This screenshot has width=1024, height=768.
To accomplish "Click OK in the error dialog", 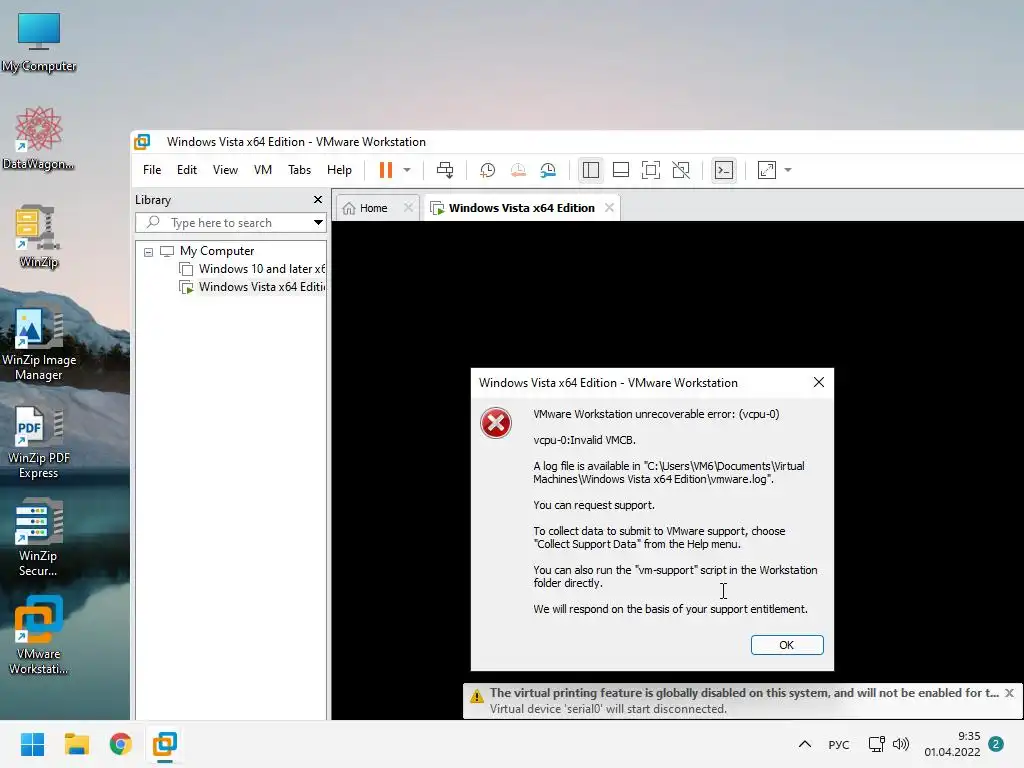I will (787, 645).
